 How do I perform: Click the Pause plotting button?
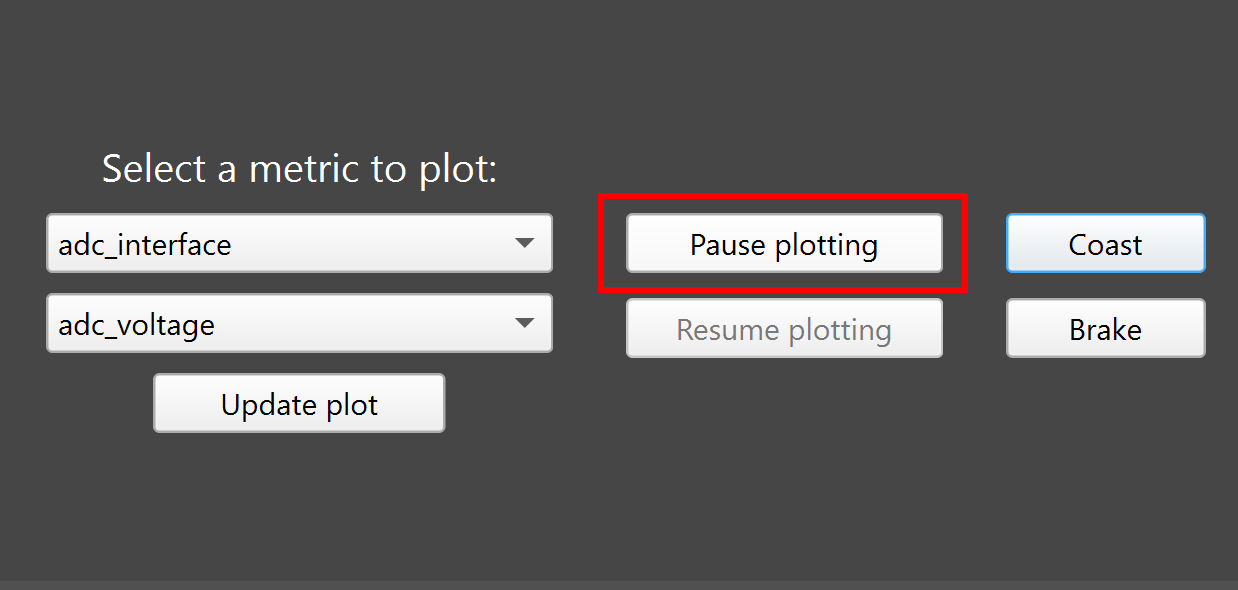784,243
